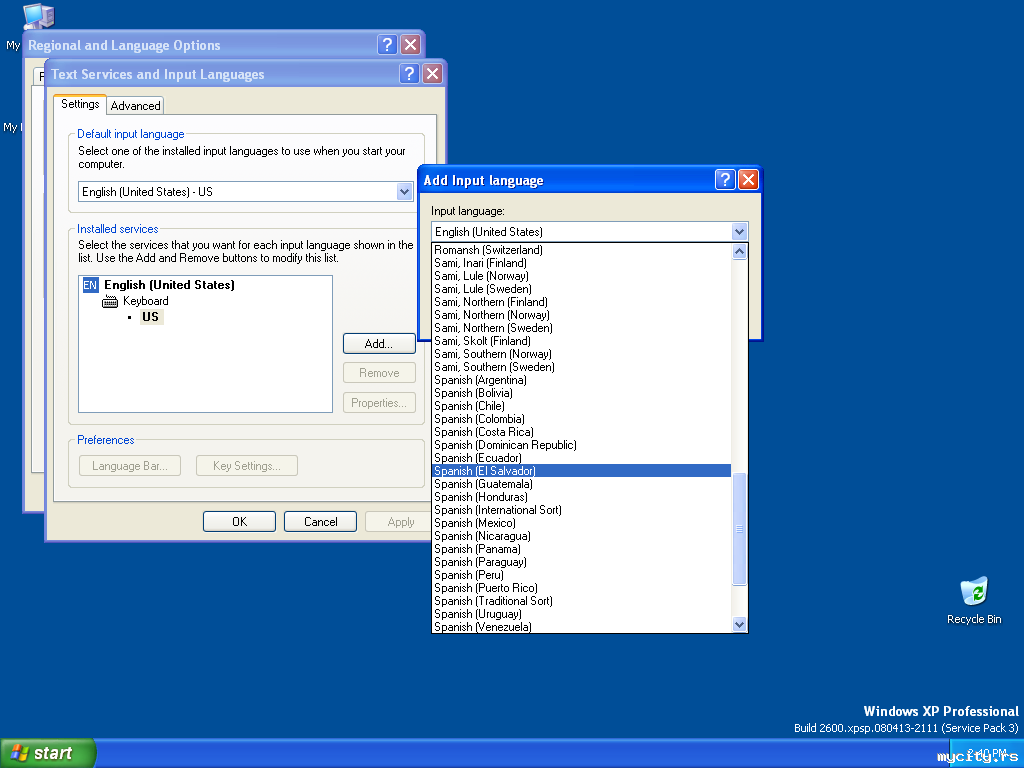The height and width of the screenshot is (768, 1024).
Task: Click OK in Text Services window
Action: click(x=239, y=521)
